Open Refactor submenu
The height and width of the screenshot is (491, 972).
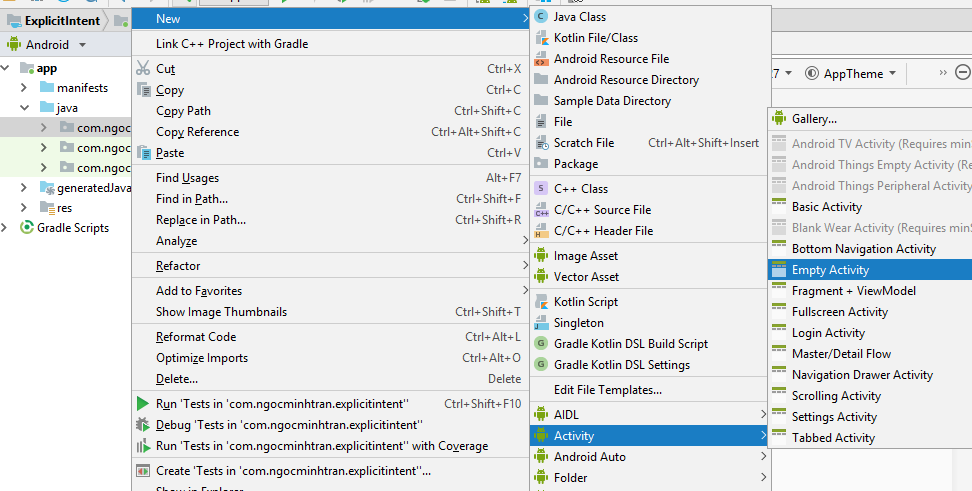click(330, 266)
